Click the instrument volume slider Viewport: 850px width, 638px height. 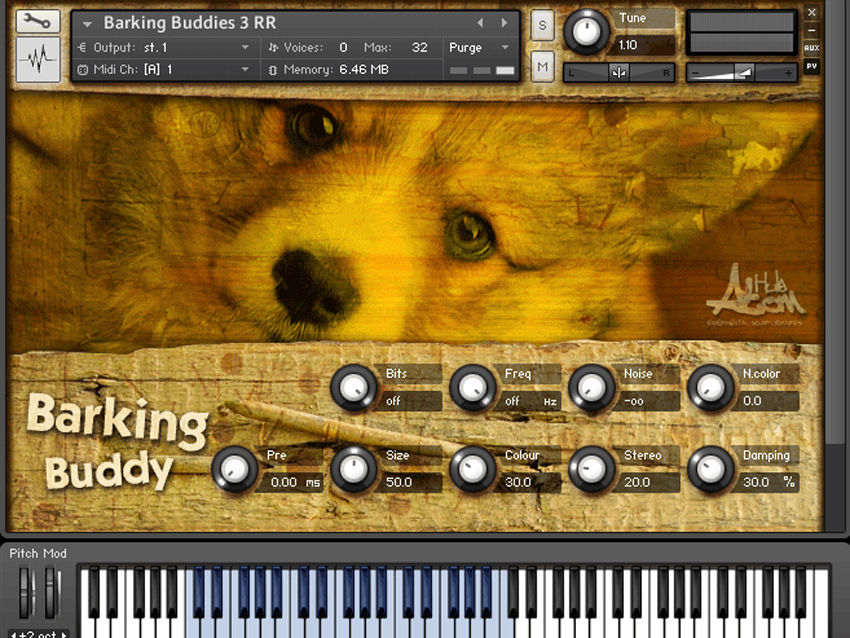point(741,73)
